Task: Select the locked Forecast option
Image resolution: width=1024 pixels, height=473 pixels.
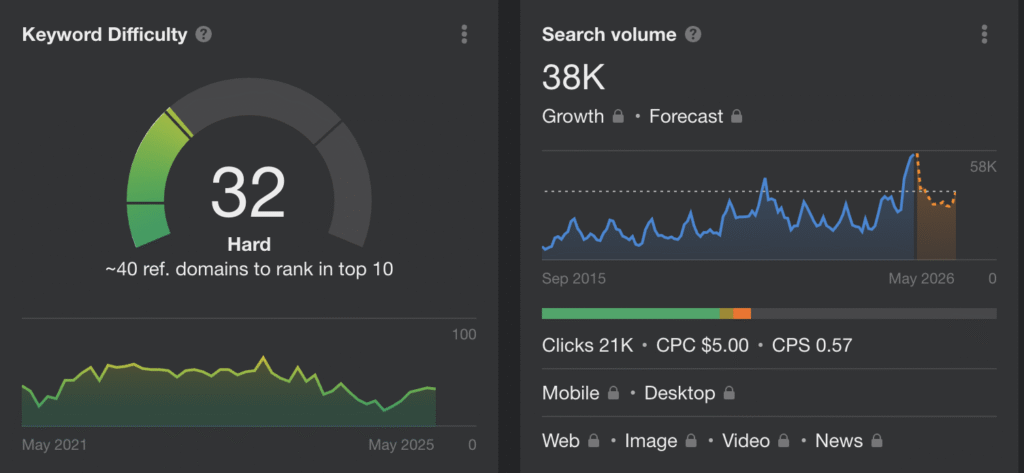Action: click(x=686, y=116)
